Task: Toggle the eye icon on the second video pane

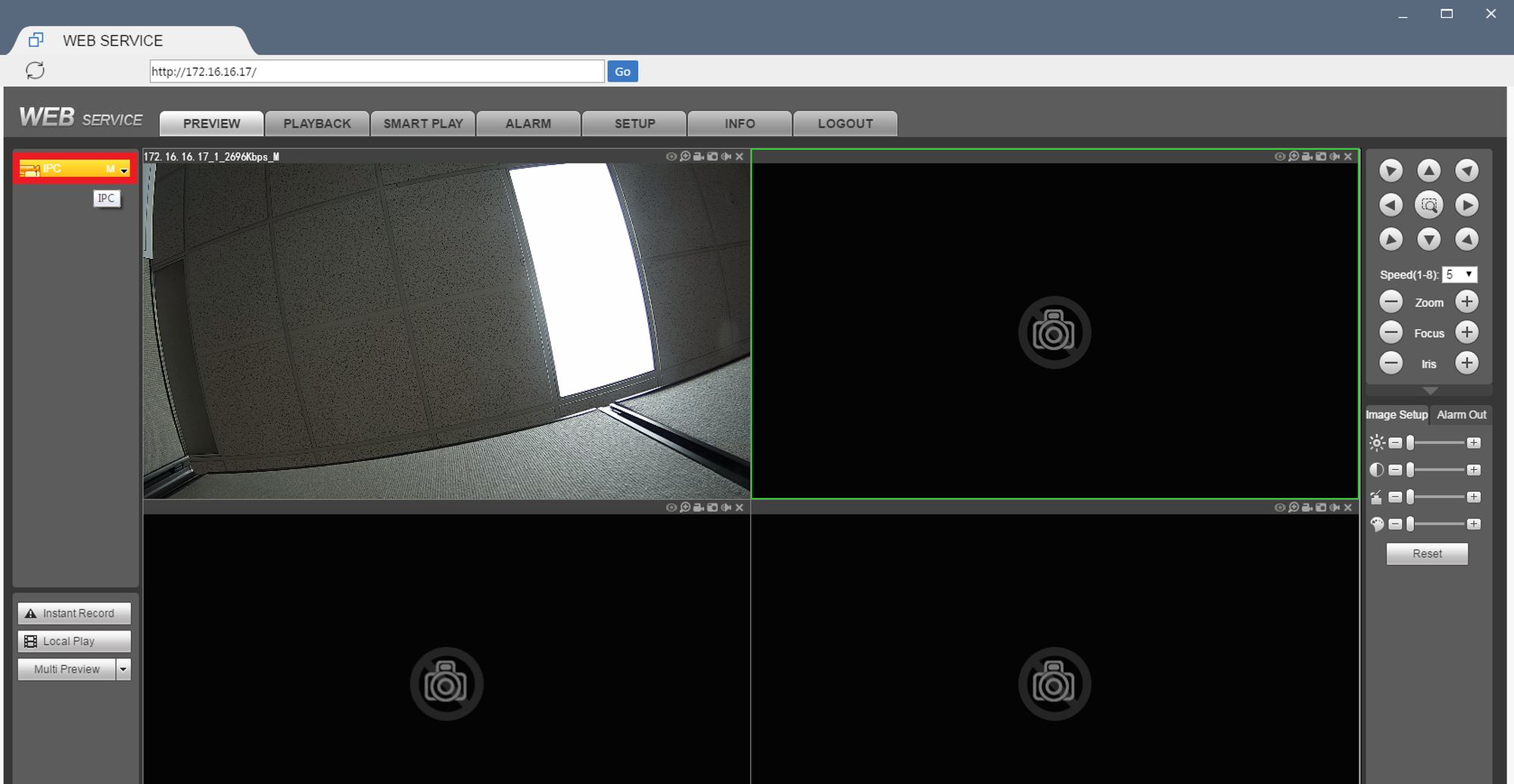Action: coord(1279,157)
